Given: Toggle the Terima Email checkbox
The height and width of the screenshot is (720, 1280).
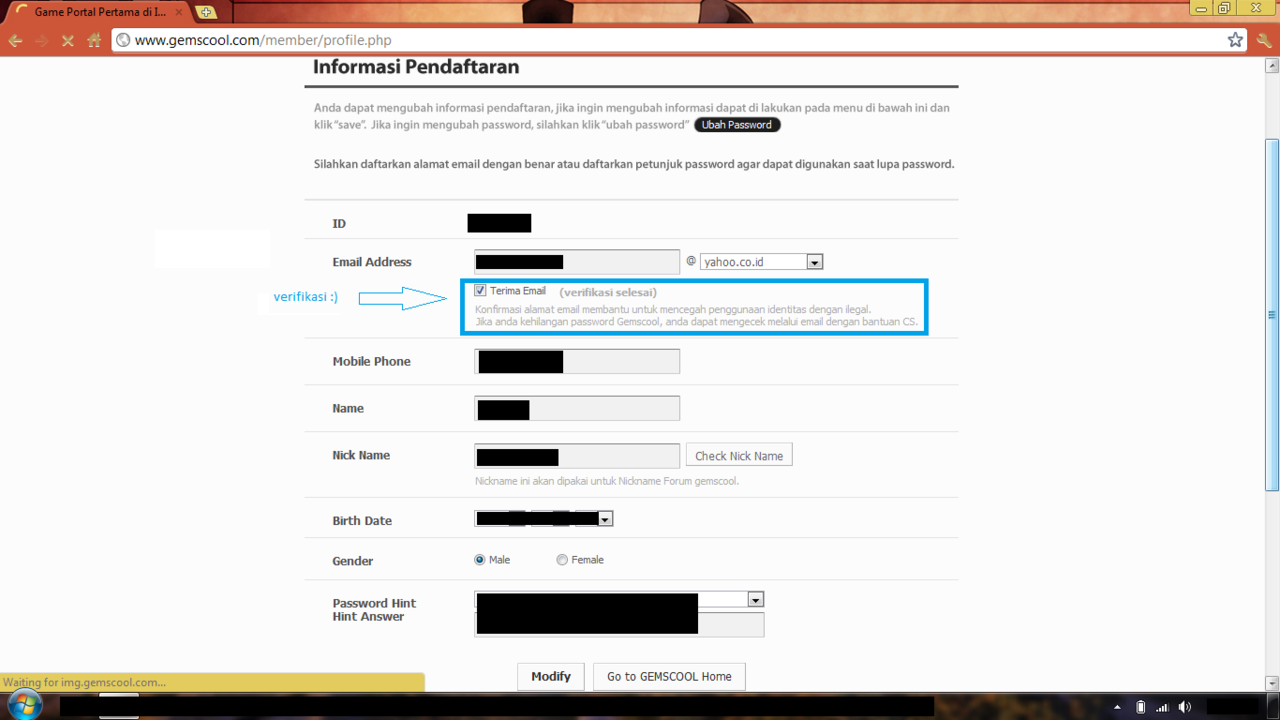Looking at the screenshot, I should (x=480, y=291).
